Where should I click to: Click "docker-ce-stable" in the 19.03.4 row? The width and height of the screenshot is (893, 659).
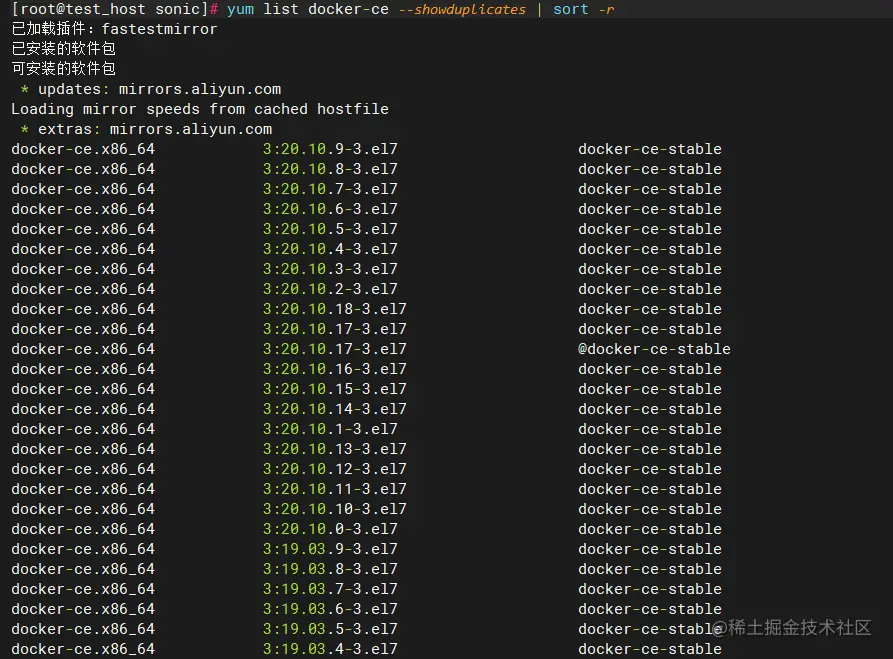[x=650, y=649]
